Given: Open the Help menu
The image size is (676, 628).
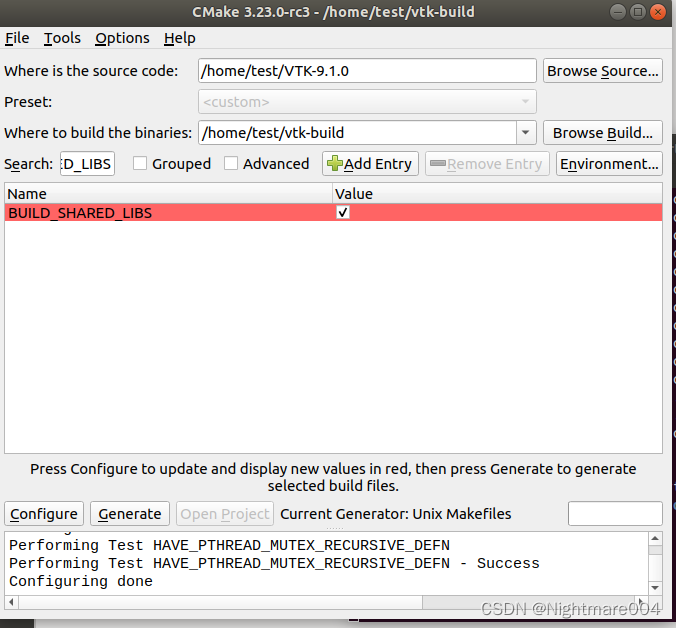Looking at the screenshot, I should pos(179,38).
